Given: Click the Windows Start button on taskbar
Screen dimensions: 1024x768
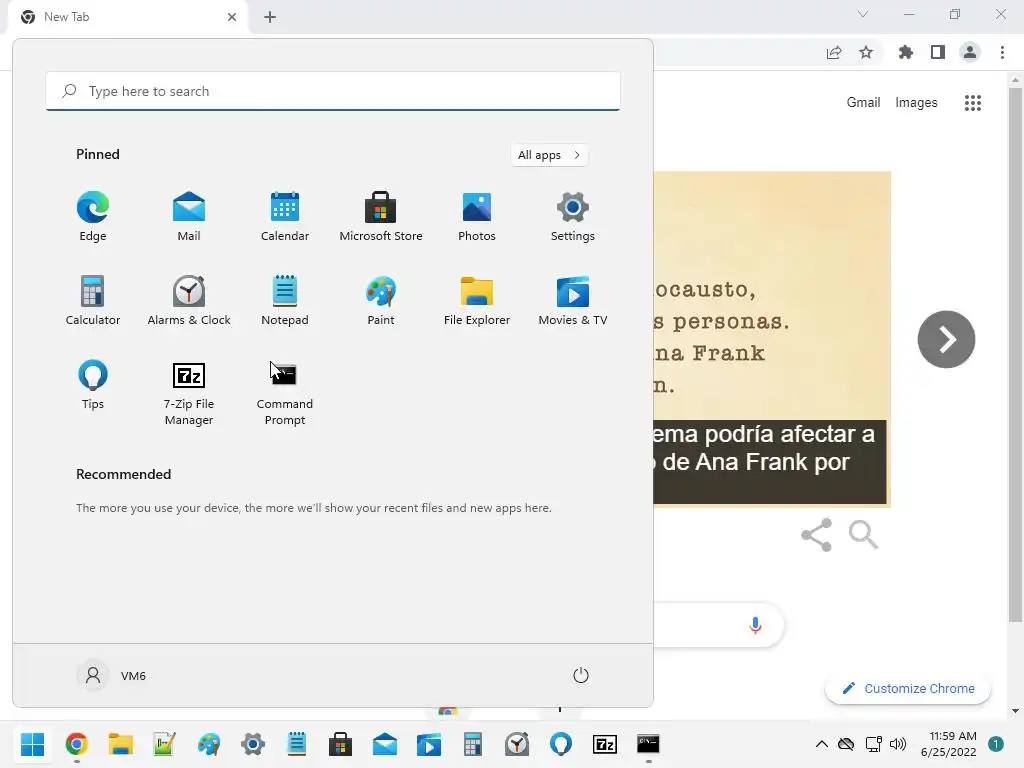Looking at the screenshot, I should pyautogui.click(x=32, y=744).
